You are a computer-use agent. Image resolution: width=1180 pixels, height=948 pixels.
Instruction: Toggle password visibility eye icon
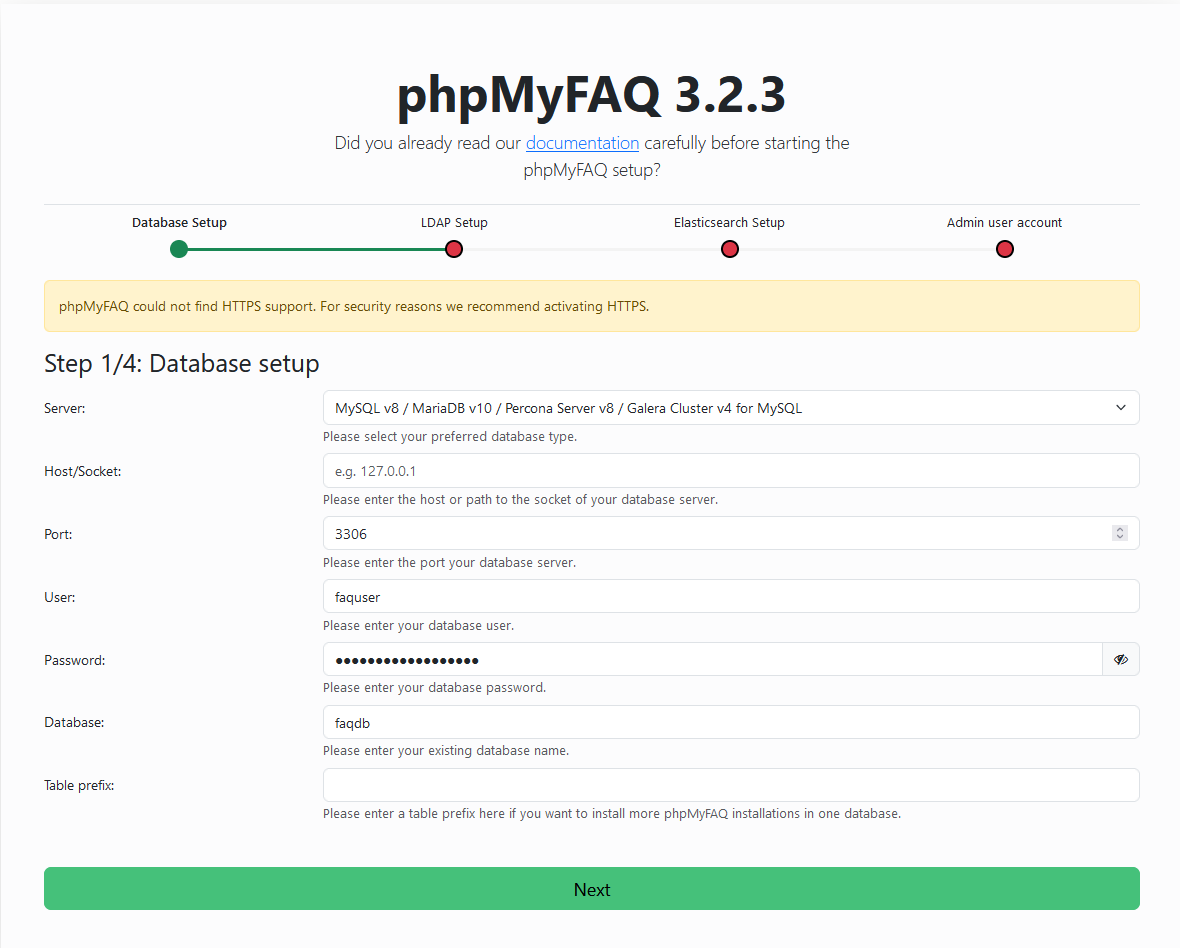click(x=1121, y=660)
